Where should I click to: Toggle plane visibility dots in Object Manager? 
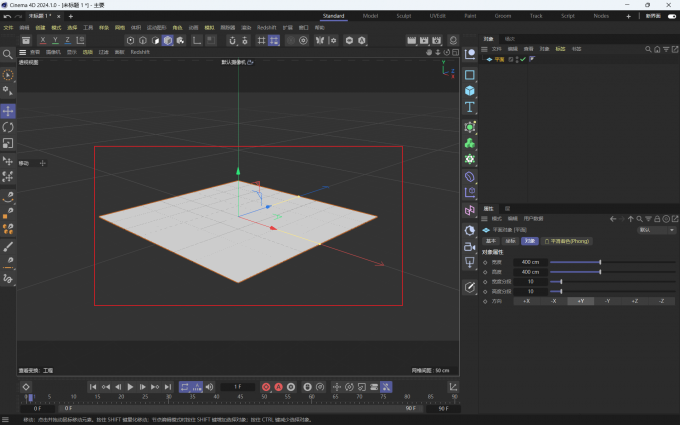pyautogui.click(x=517, y=59)
